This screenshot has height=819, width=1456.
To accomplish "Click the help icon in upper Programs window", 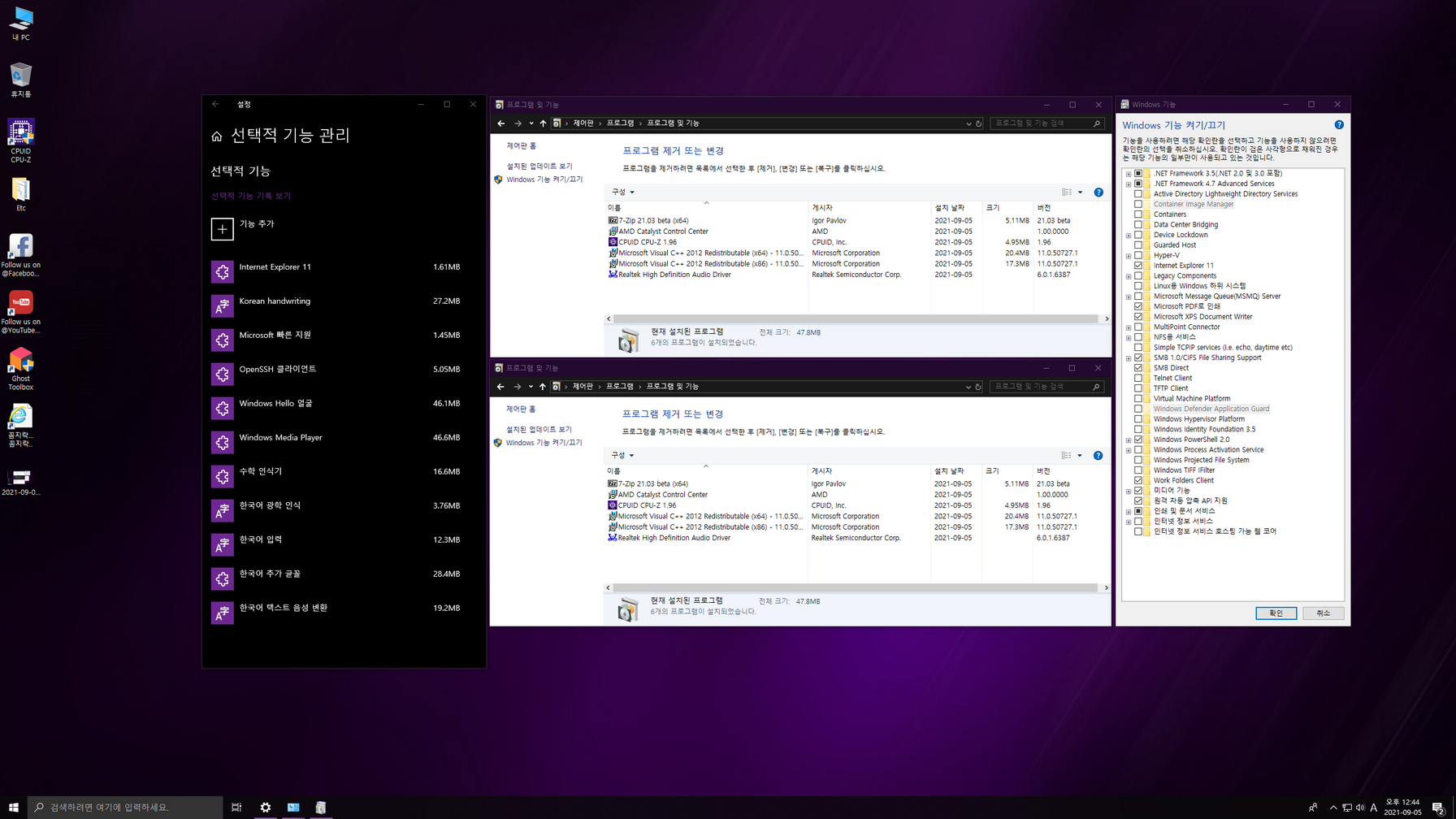I will (x=1098, y=193).
